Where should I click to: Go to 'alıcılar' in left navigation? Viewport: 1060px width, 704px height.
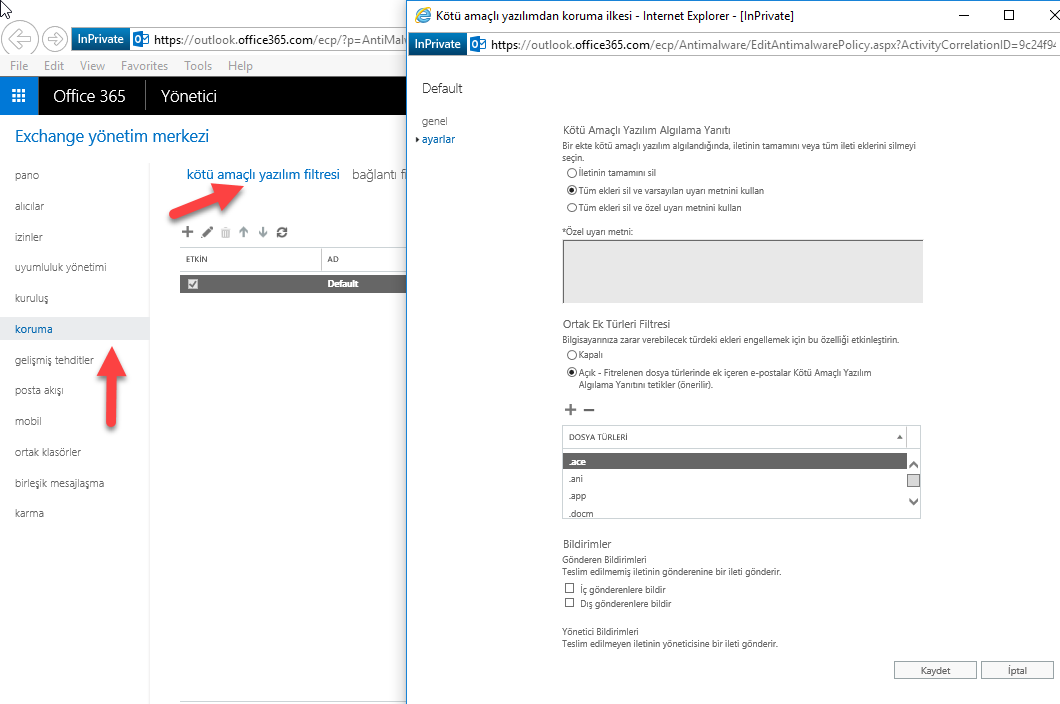(x=29, y=206)
